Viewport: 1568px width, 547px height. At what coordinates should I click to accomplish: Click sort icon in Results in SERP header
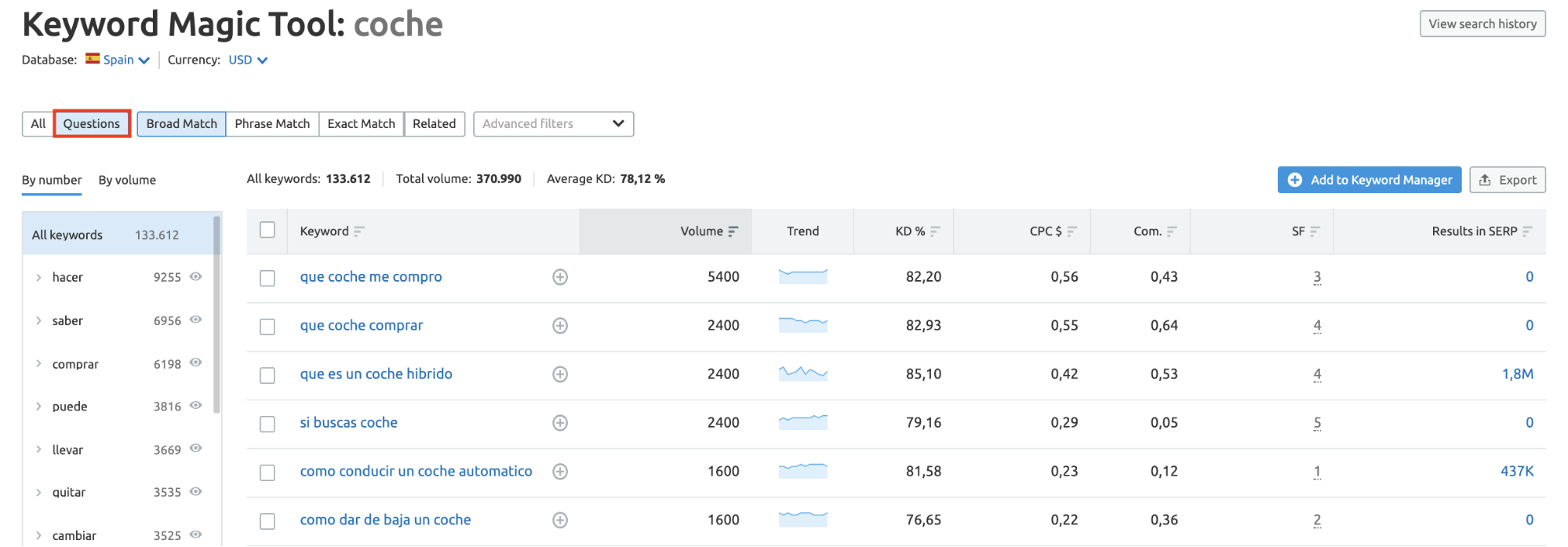[1527, 232]
